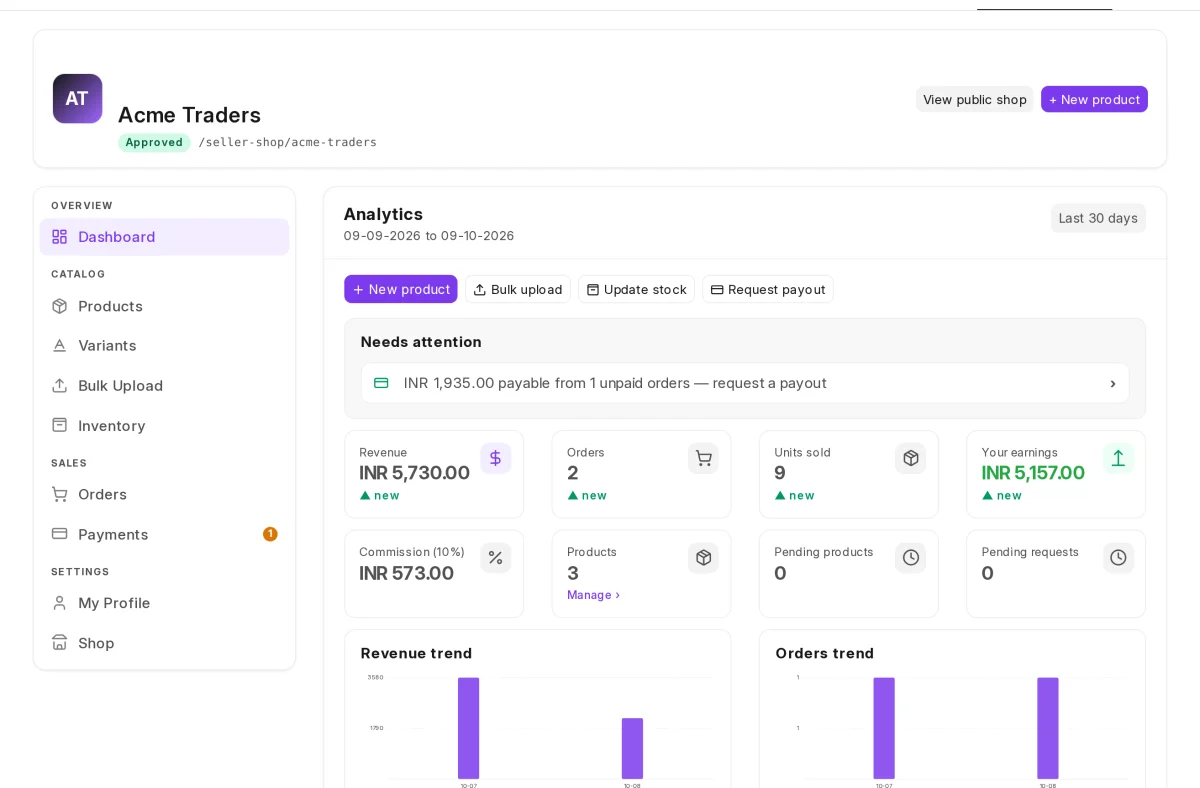This screenshot has height=788, width=1200.
Task: Open Shop settings
Action: click(x=164, y=643)
